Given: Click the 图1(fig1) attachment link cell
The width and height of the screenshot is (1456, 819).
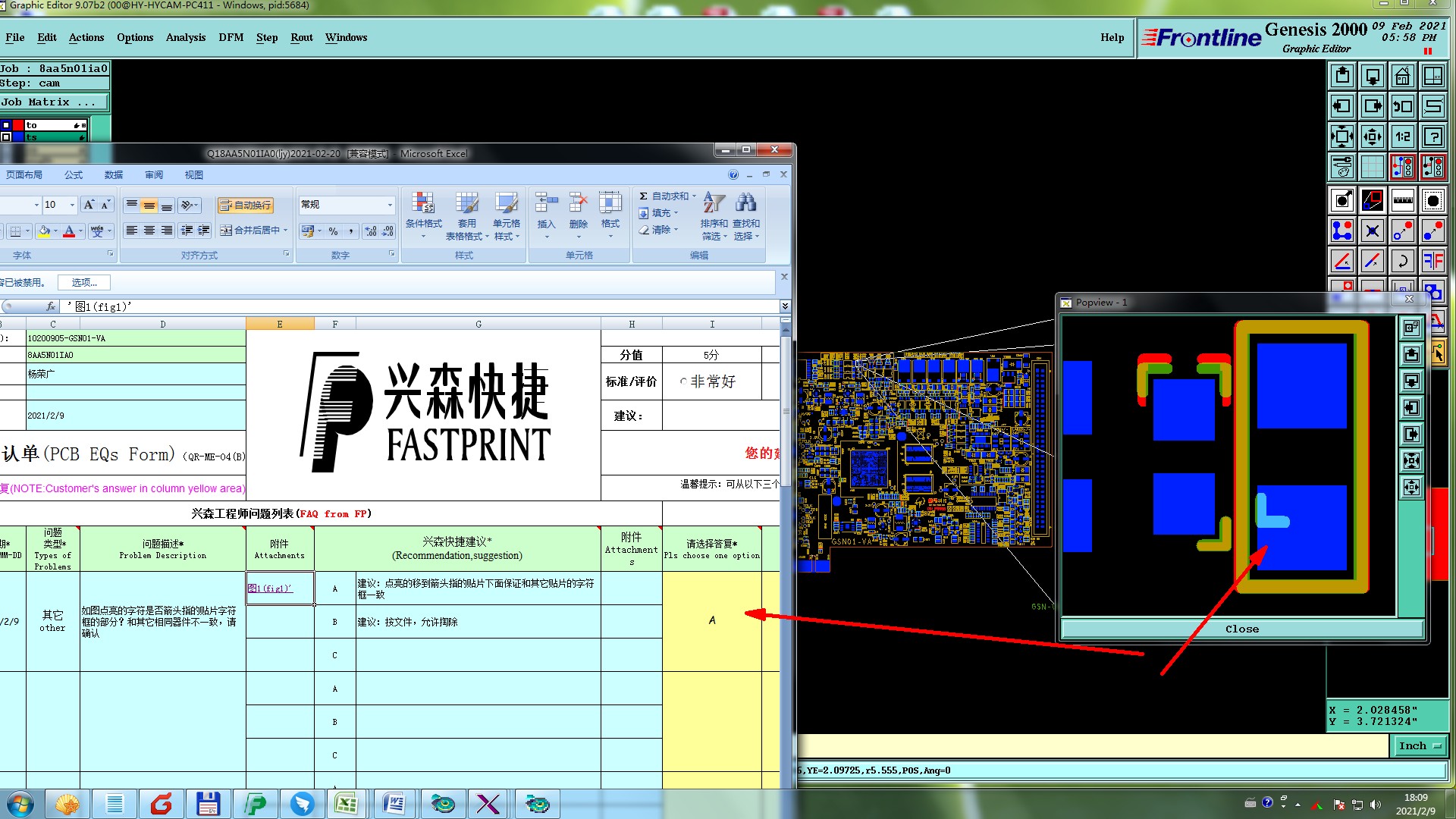Looking at the screenshot, I should tap(271, 588).
